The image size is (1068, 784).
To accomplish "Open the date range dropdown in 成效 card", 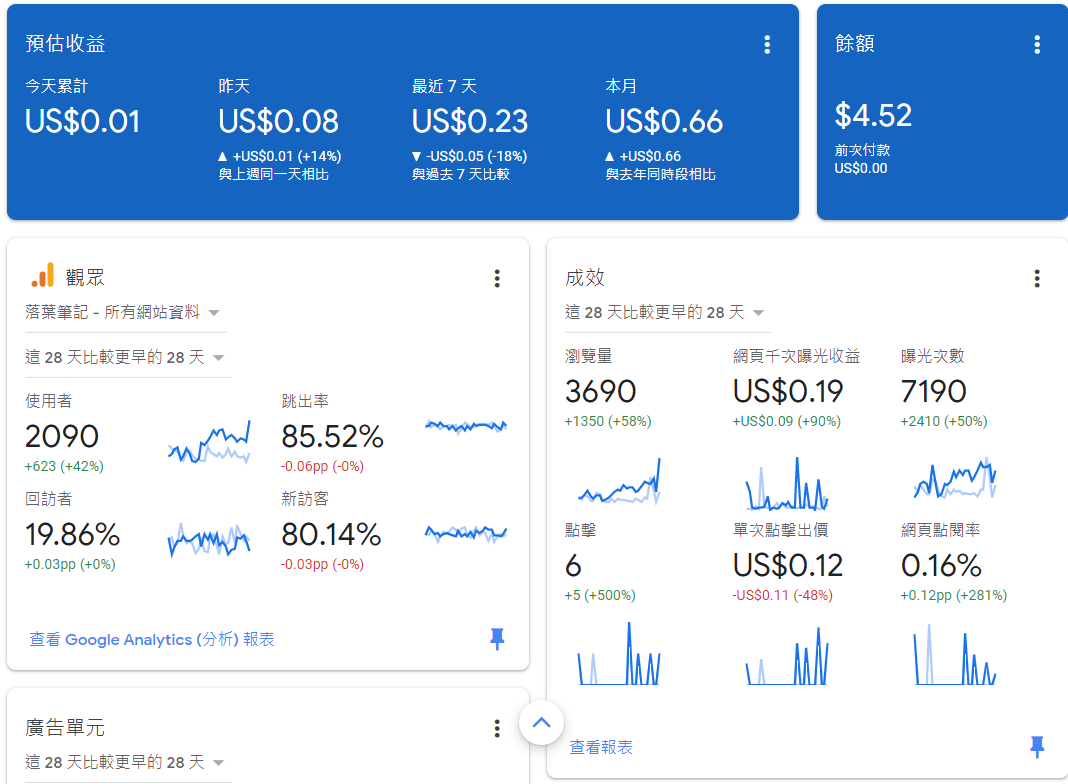I will click(x=666, y=312).
